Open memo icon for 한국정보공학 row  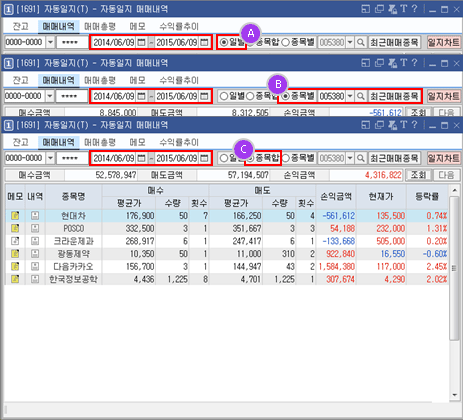pyautogui.click(x=15, y=279)
